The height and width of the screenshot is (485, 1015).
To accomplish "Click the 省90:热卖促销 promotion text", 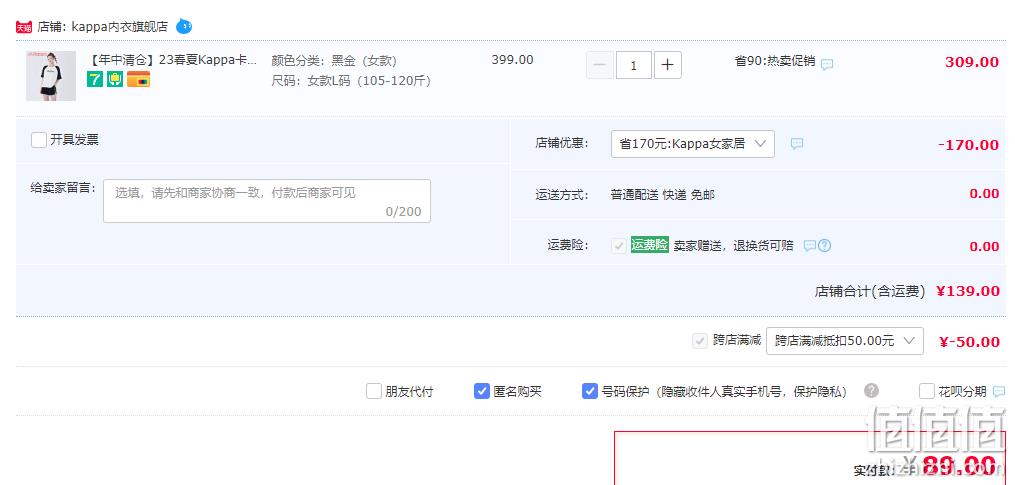I will (x=775, y=62).
